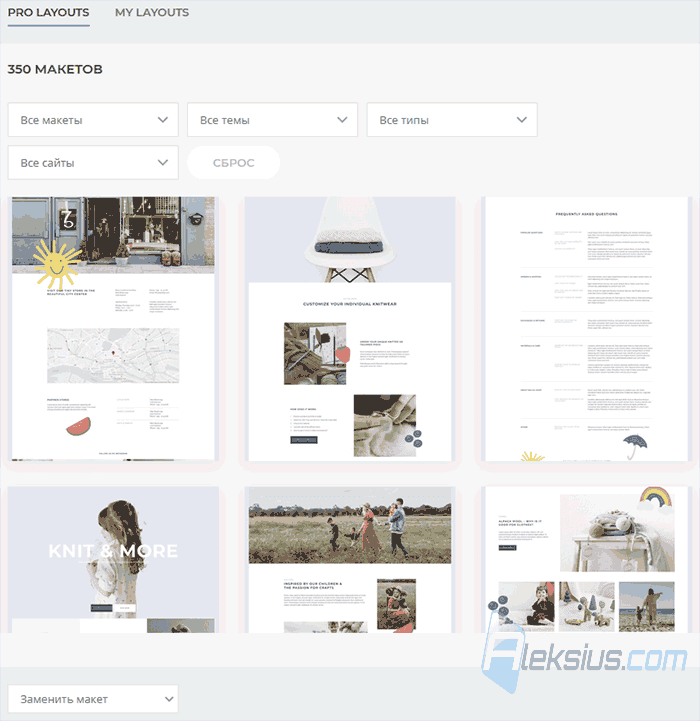This screenshot has height=721, width=700.
Task: Click the chevron arrow in 'Все сайты'
Action: tap(163, 162)
